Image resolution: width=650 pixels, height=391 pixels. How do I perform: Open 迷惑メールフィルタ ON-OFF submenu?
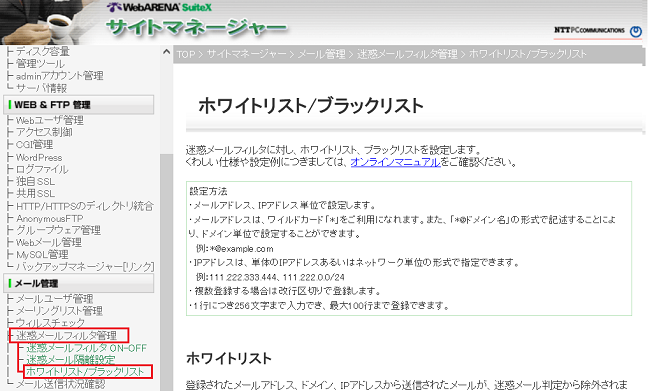pos(86,348)
